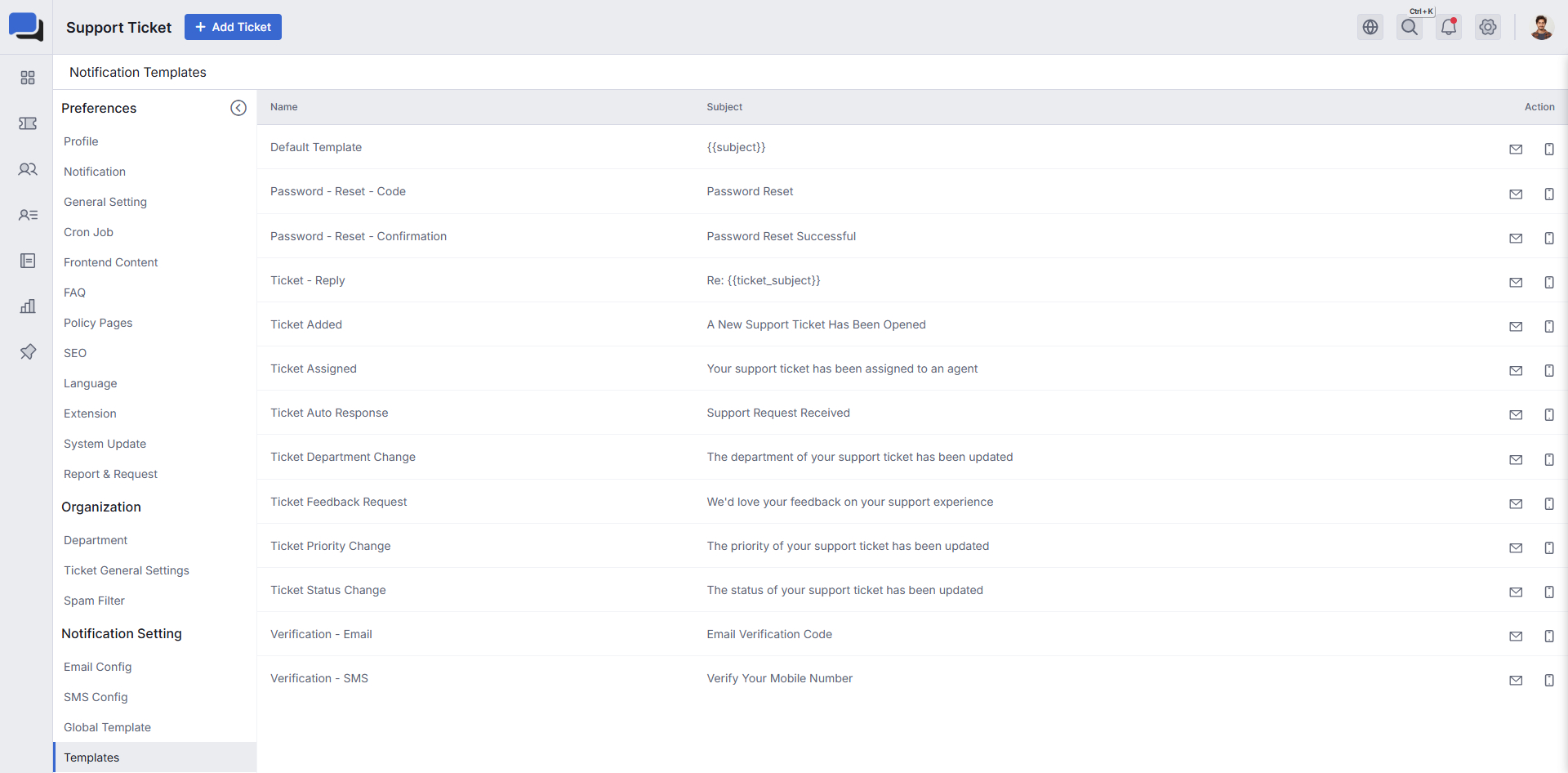Click the Ticket Feedback Request row name
This screenshot has width=1568, height=773.
pyautogui.click(x=338, y=502)
